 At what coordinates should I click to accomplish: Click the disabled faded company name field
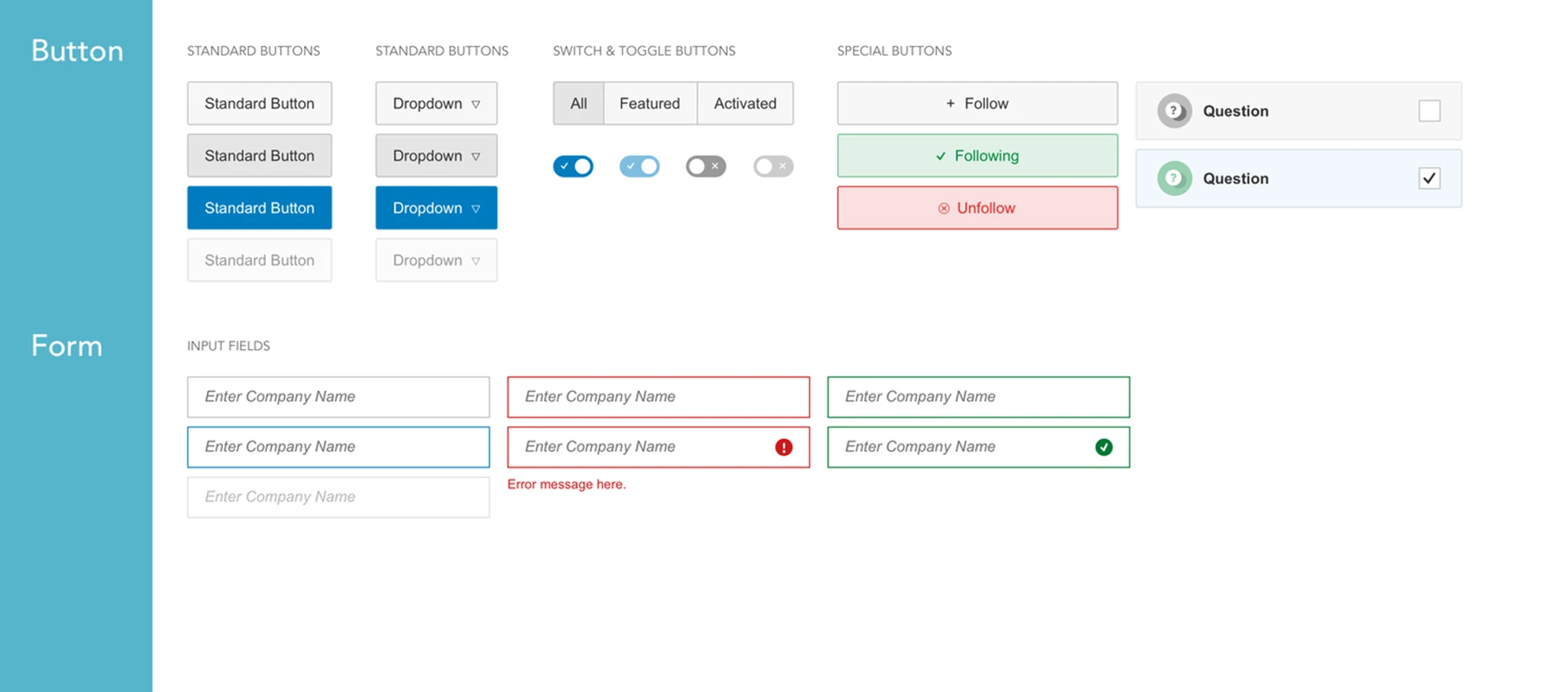[x=338, y=497]
